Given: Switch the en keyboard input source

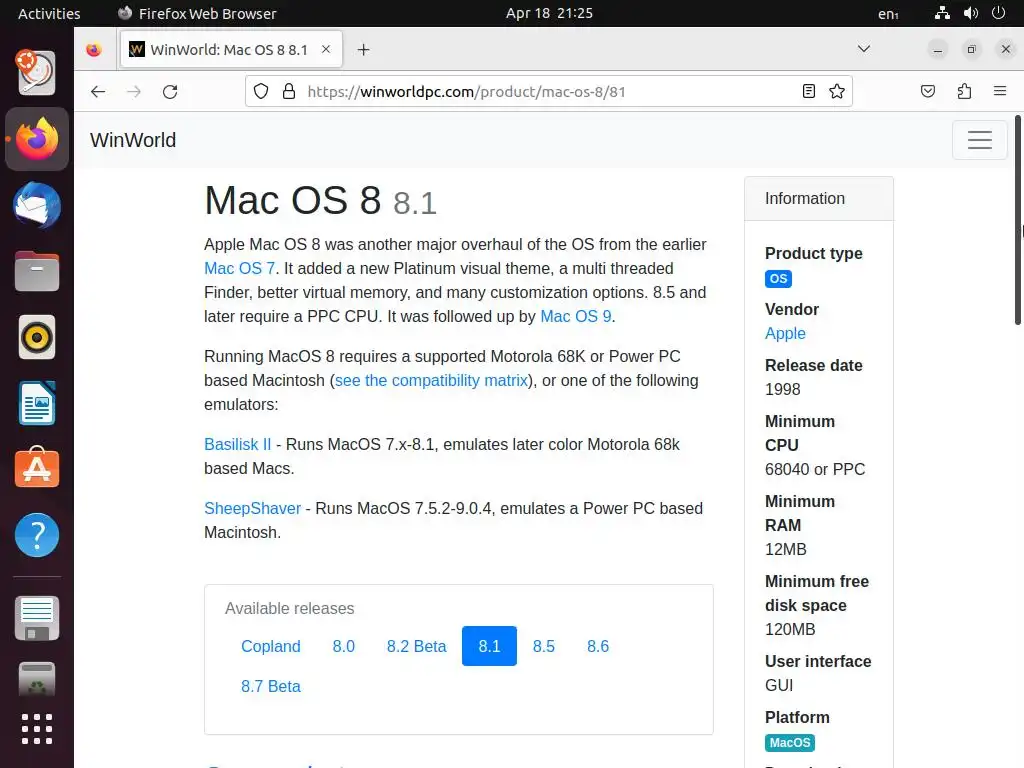Looking at the screenshot, I should (888, 13).
